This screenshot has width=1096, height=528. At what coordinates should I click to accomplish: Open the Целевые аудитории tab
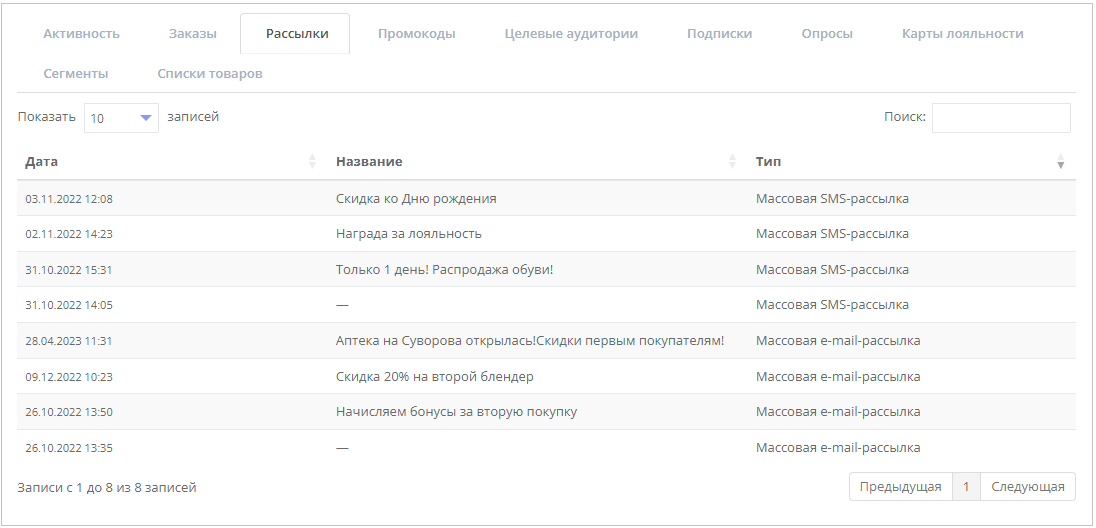coord(571,34)
